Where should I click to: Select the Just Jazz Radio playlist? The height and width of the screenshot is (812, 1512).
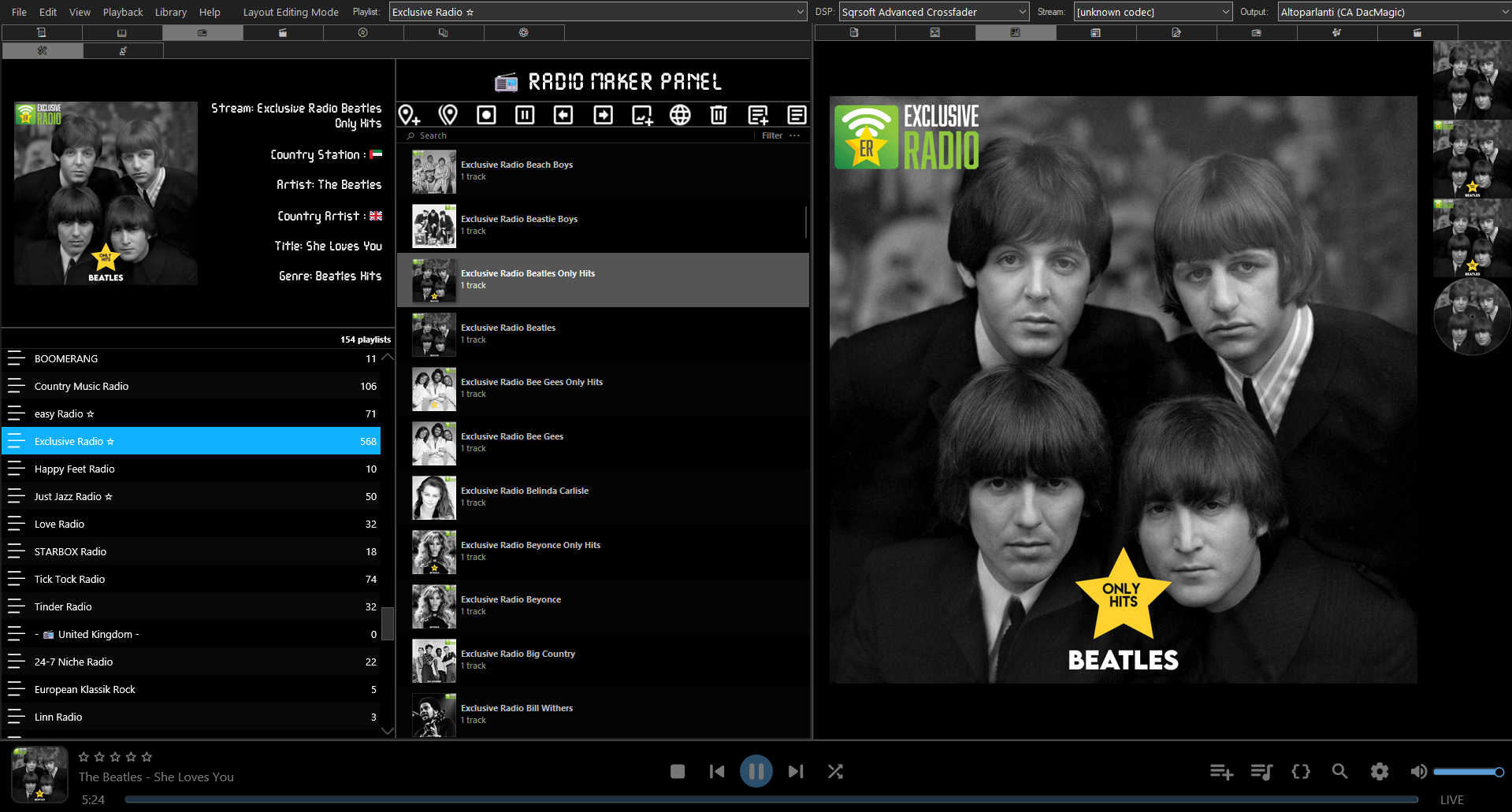(x=191, y=496)
